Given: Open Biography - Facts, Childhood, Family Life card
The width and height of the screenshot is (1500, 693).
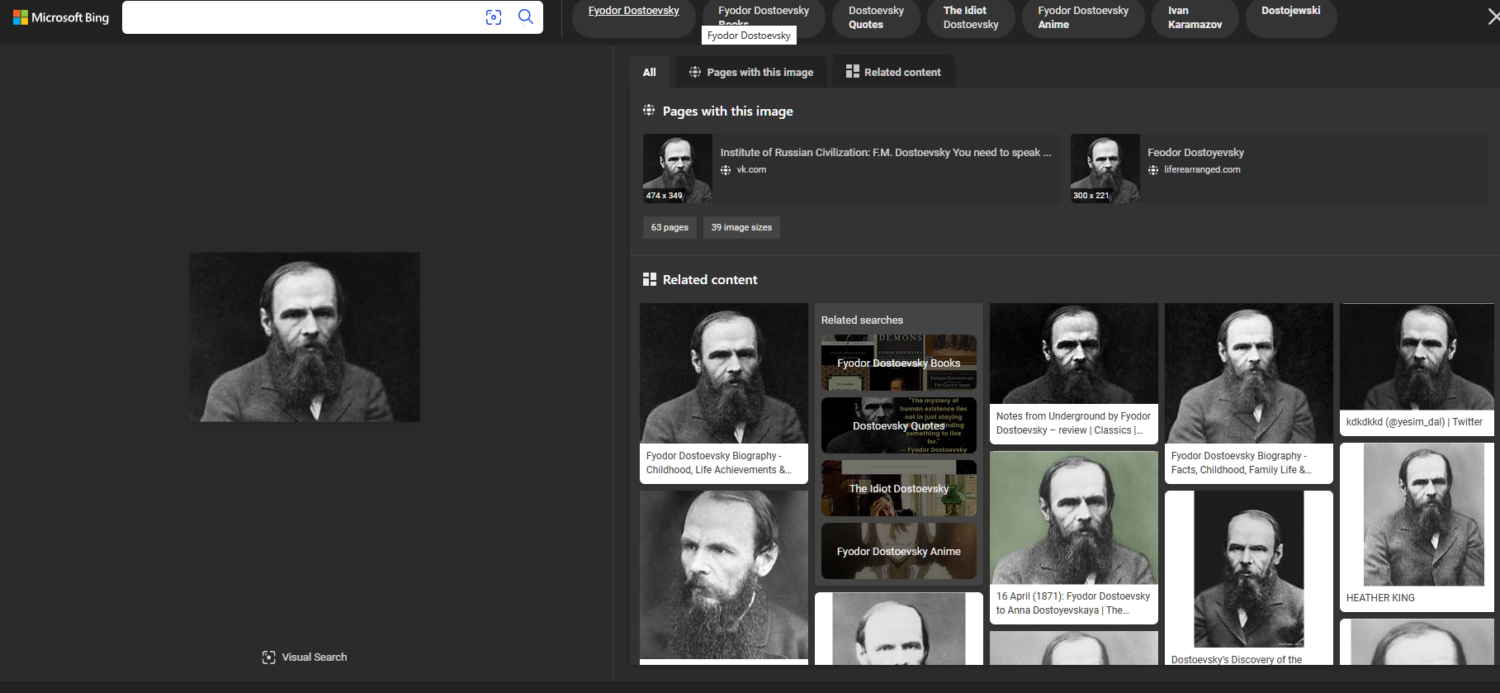Looking at the screenshot, I should (1249, 393).
